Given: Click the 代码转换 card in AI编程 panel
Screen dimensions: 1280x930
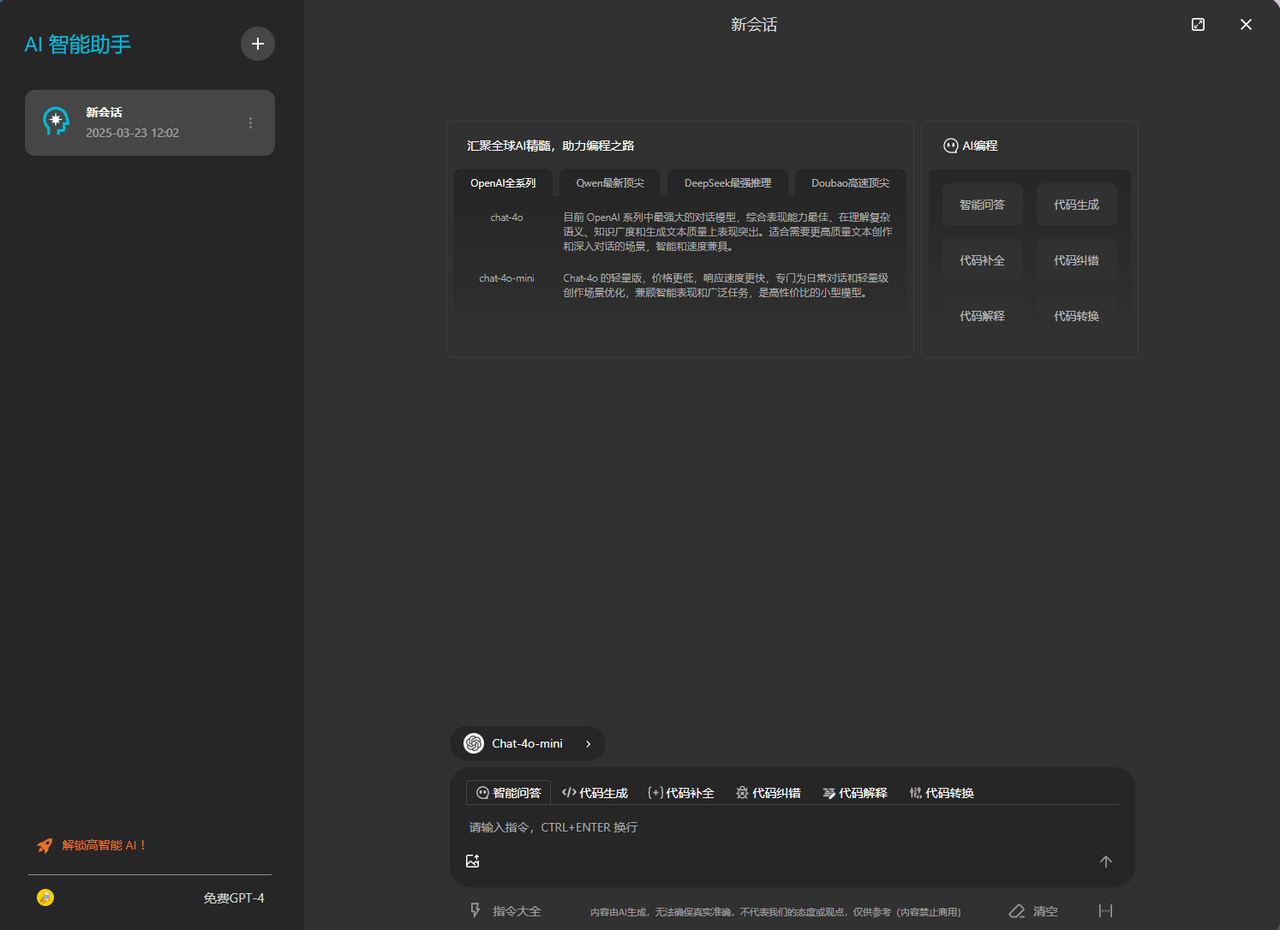Looking at the screenshot, I should [1076, 316].
